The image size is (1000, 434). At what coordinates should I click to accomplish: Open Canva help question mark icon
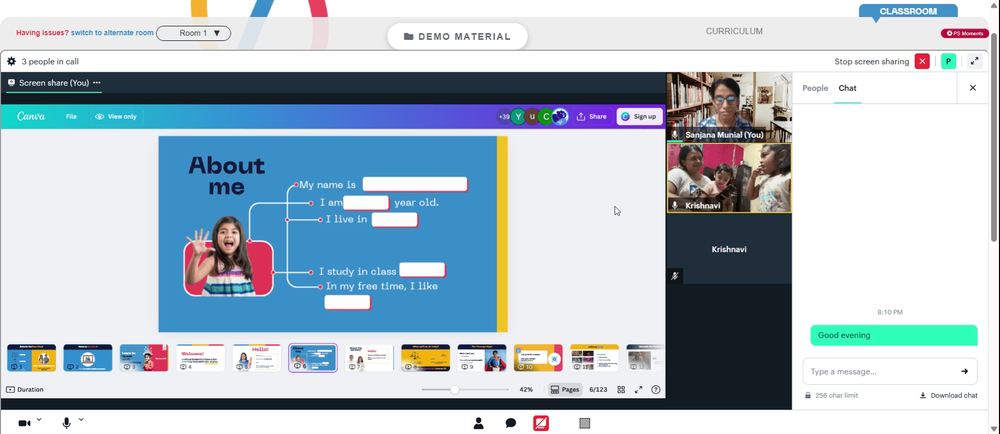pyautogui.click(x=656, y=389)
